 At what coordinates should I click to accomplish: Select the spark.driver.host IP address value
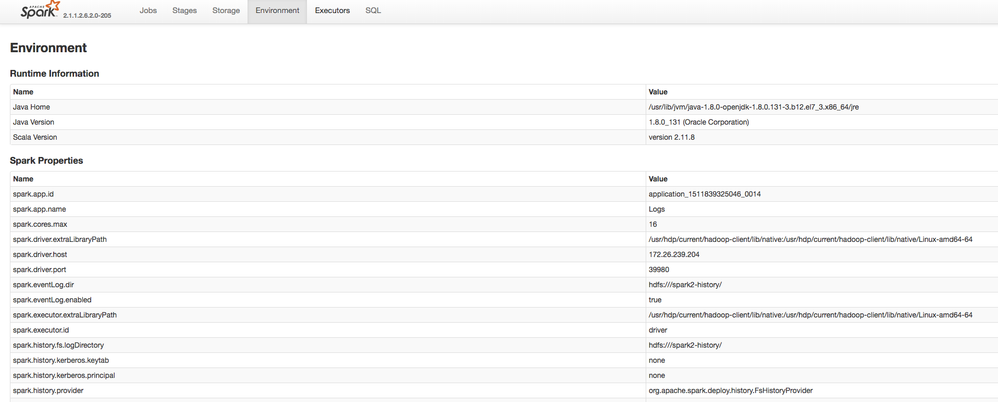point(674,254)
